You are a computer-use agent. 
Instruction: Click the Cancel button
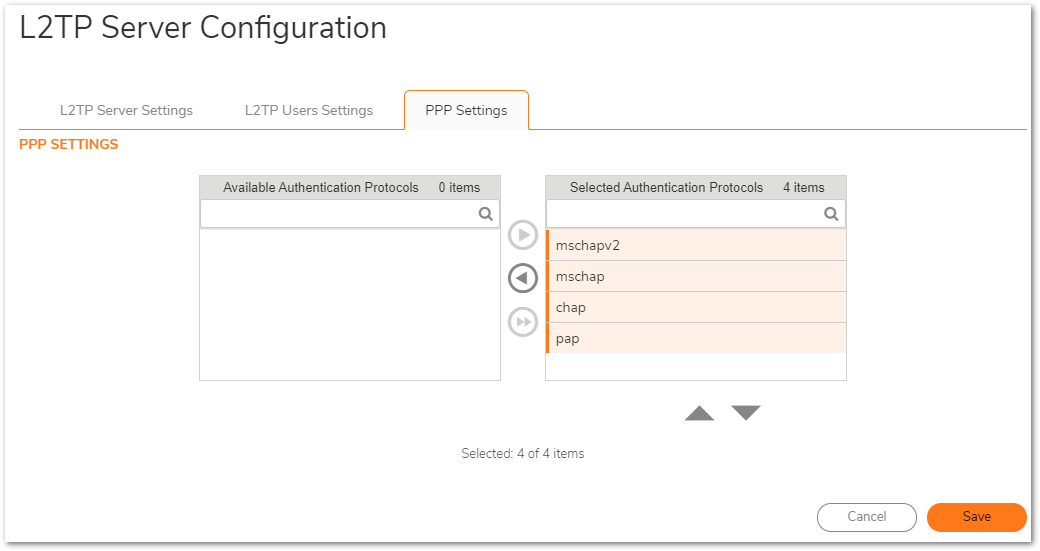tap(866, 517)
